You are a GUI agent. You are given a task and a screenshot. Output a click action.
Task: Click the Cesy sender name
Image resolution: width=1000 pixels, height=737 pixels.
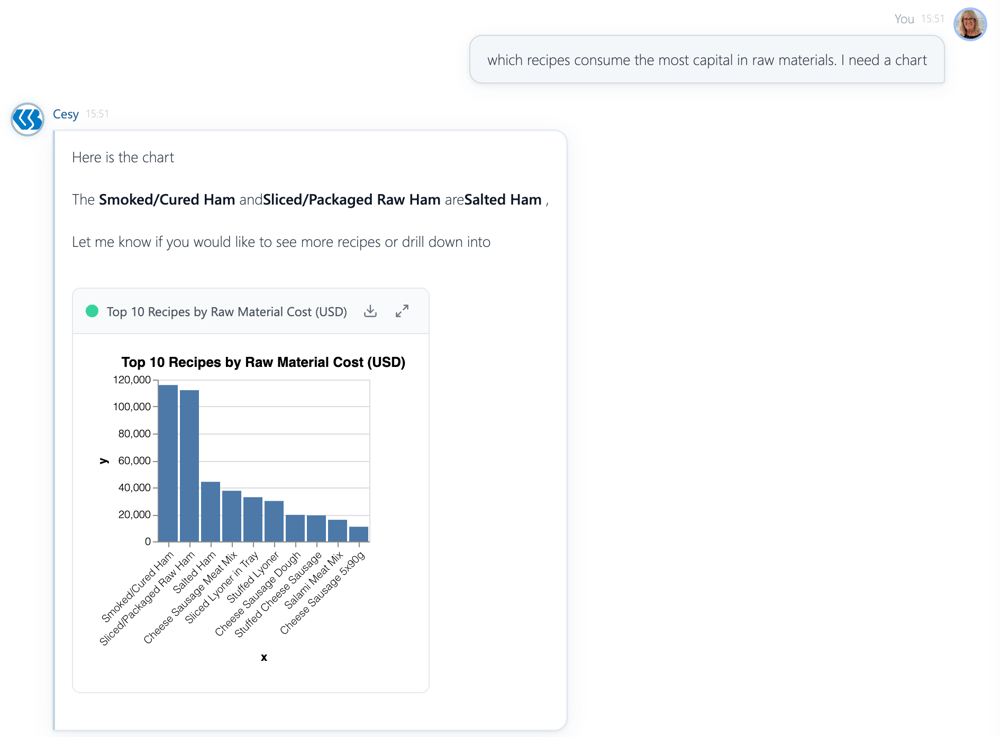click(x=66, y=114)
